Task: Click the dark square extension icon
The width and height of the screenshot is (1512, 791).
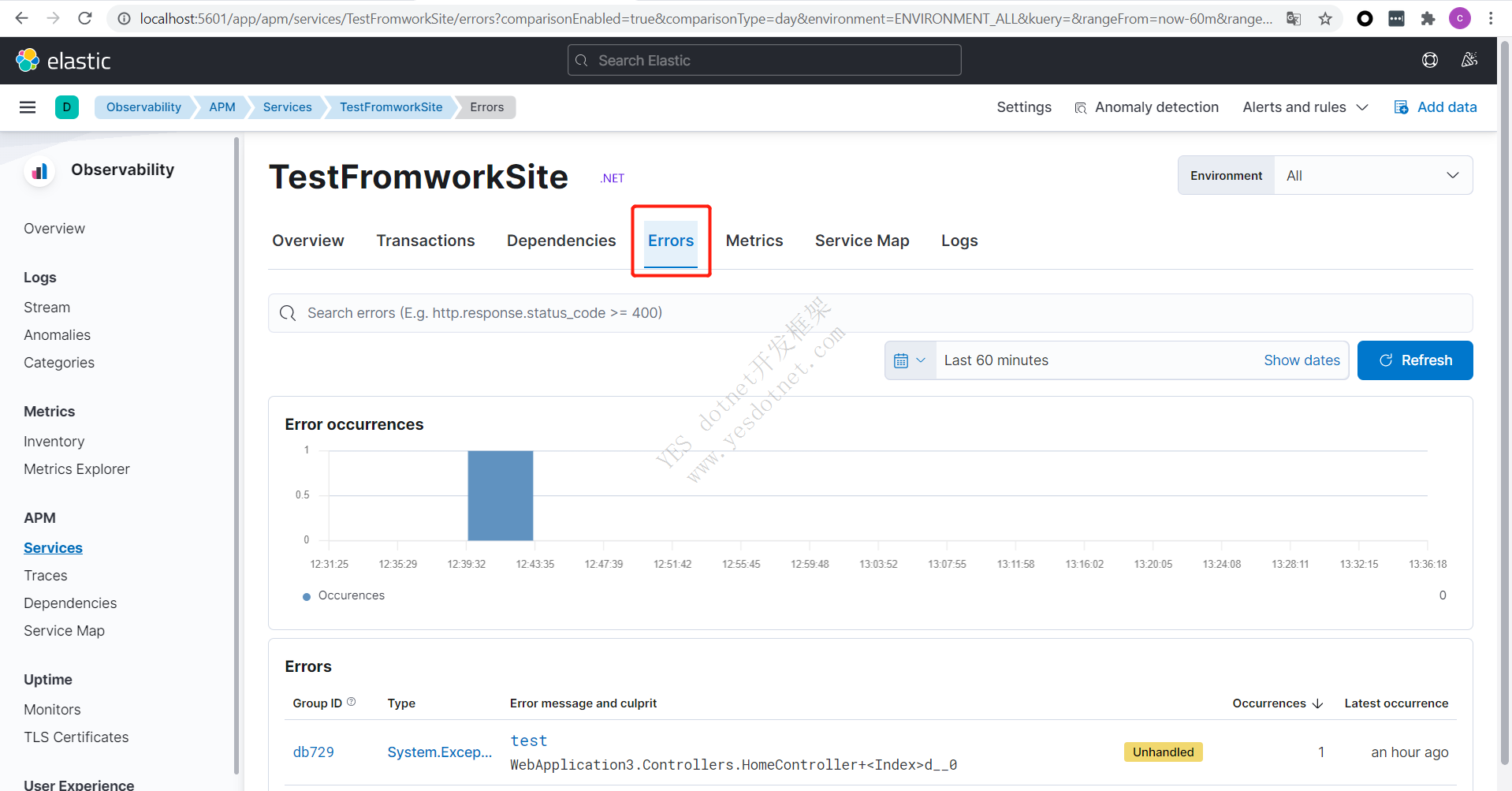Action: point(1396,18)
